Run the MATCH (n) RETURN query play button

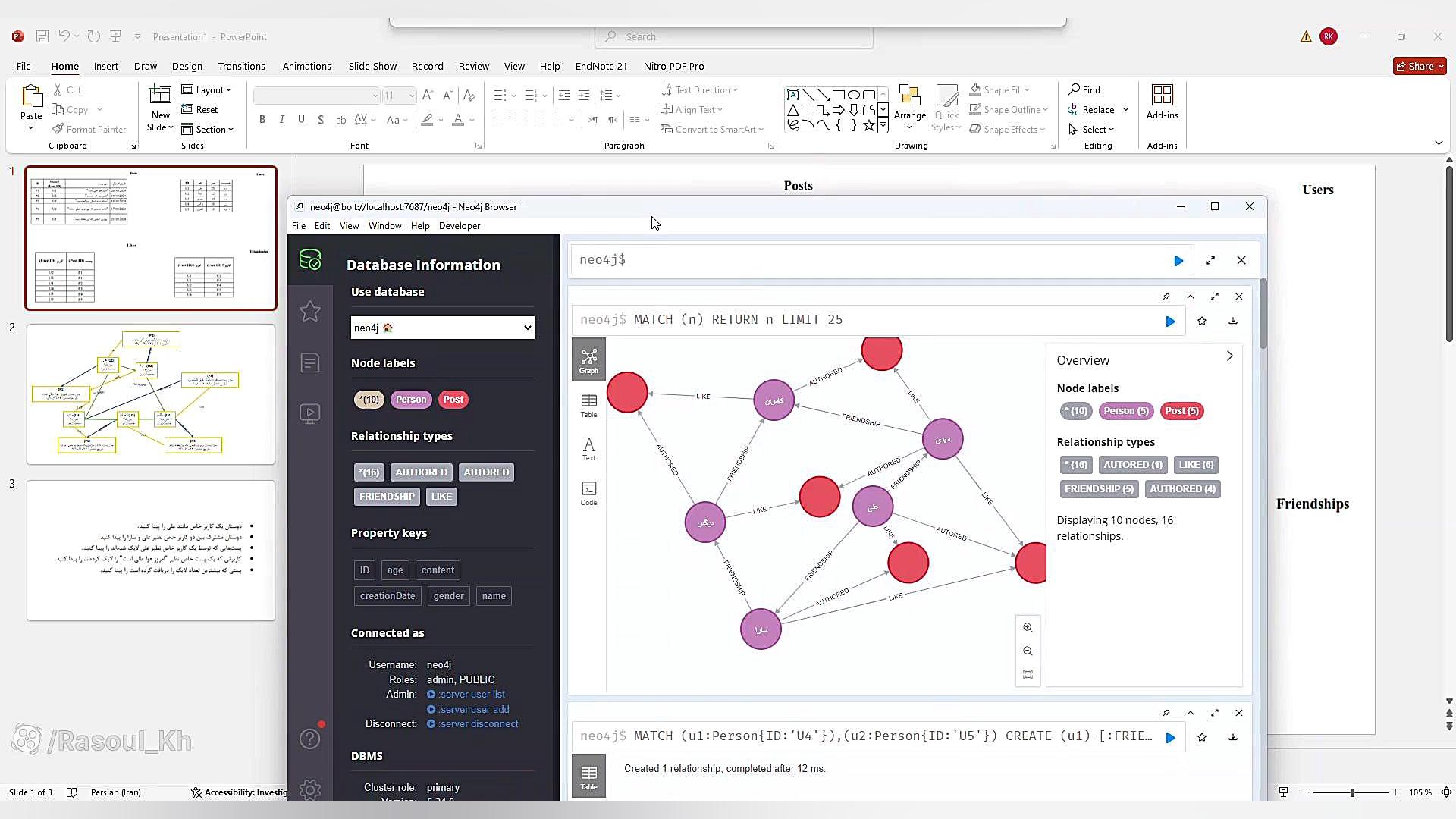[x=1170, y=322]
